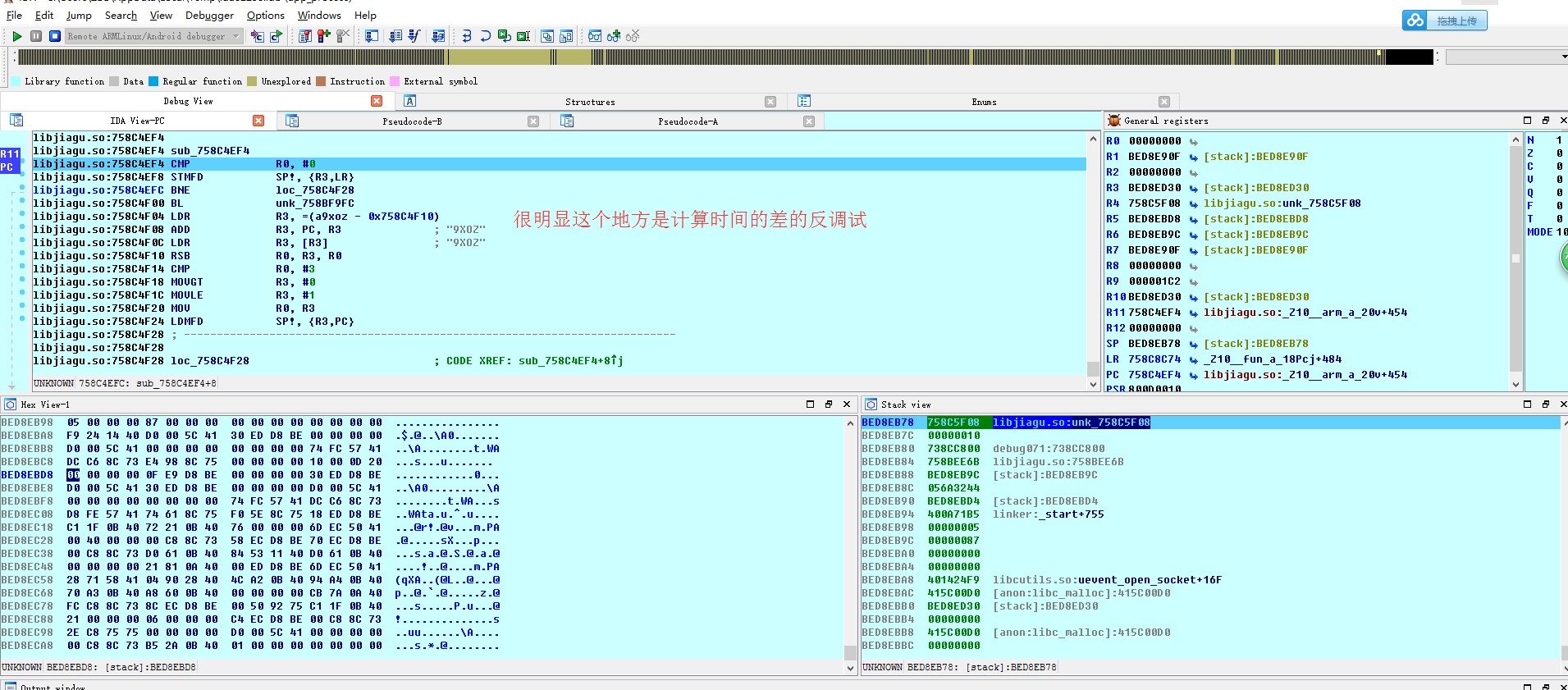
Task: Delete watch using the glasses-X icon
Action: pos(633,36)
